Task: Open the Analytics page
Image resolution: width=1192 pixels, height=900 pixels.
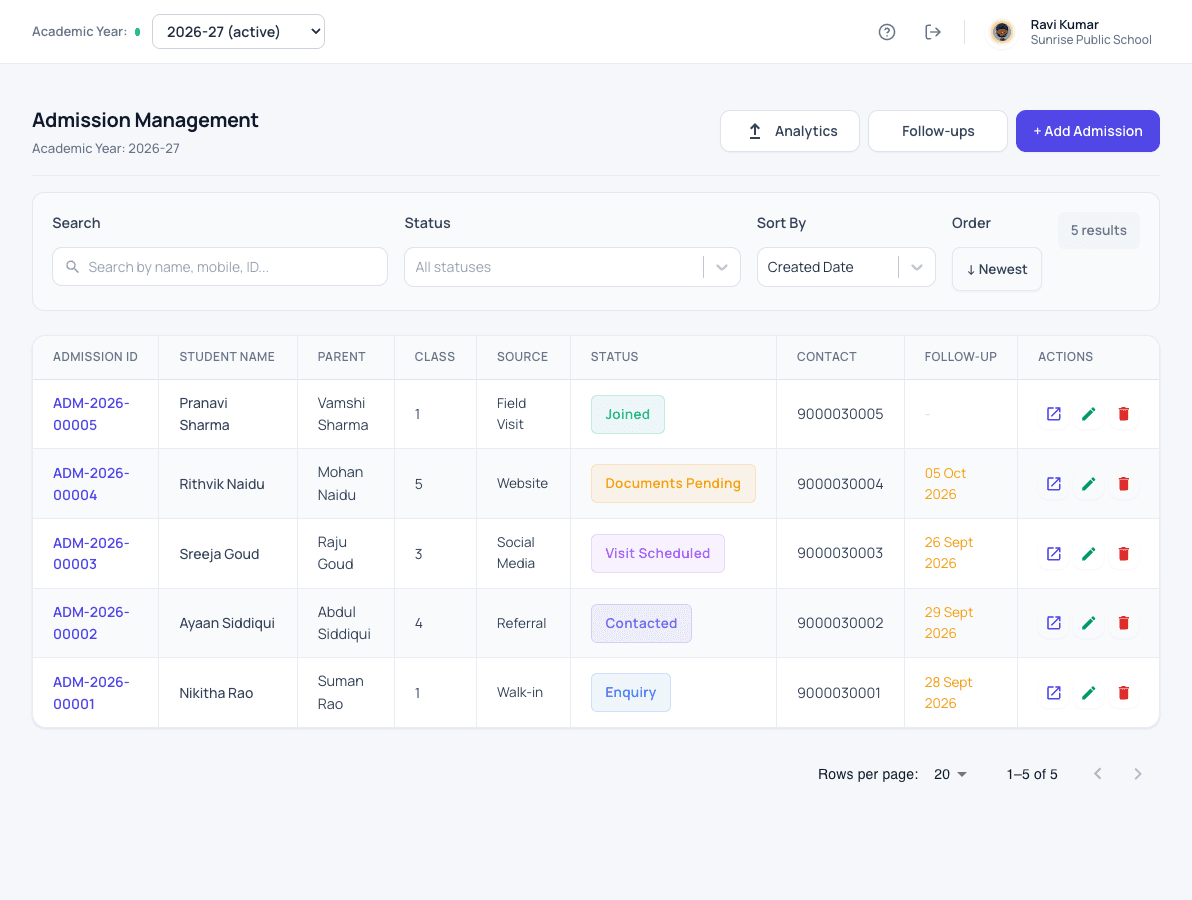Action: point(790,131)
